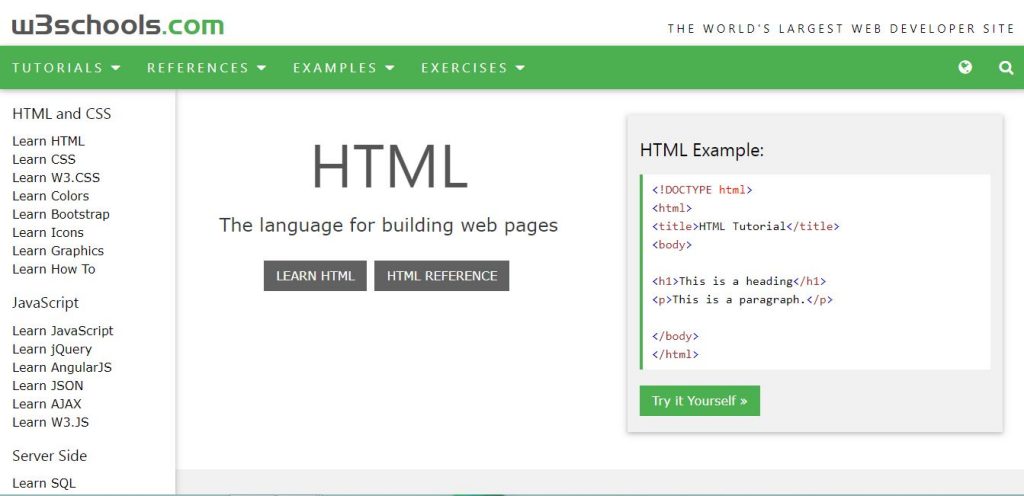Click the globe translate icon
This screenshot has height=496, width=1024.
965,67
